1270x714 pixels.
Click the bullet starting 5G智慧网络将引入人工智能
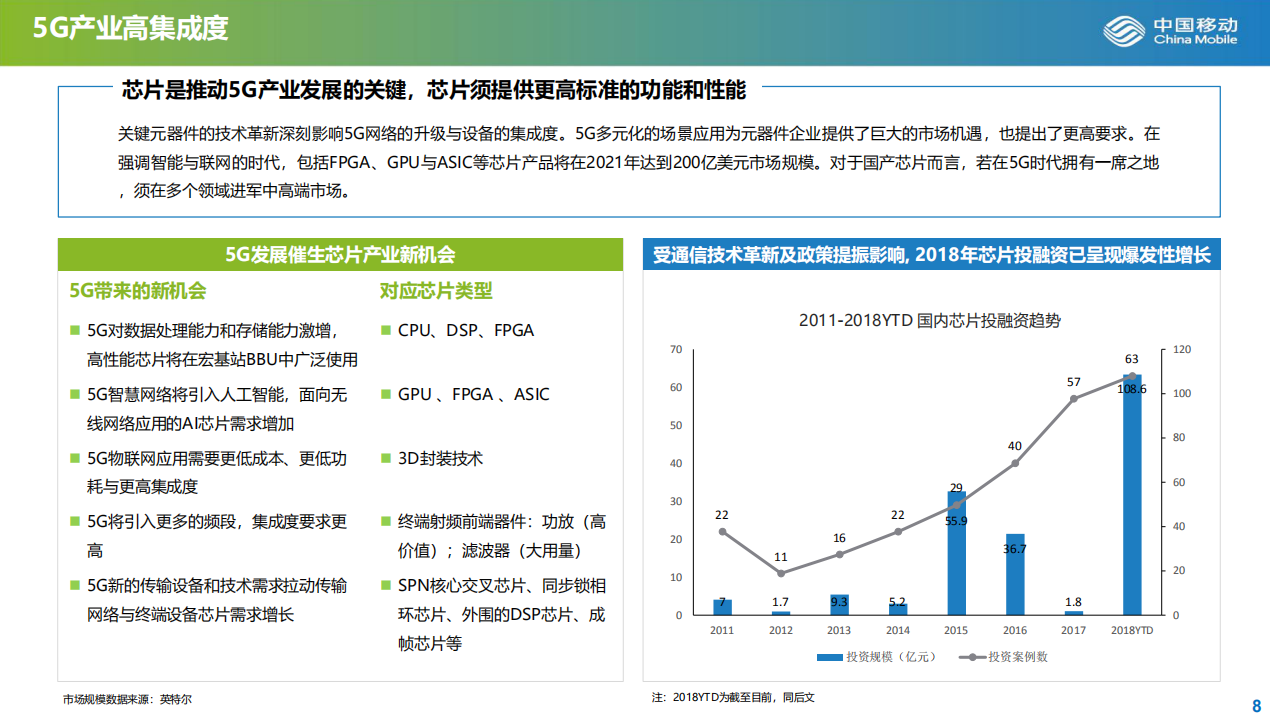[x=217, y=408]
